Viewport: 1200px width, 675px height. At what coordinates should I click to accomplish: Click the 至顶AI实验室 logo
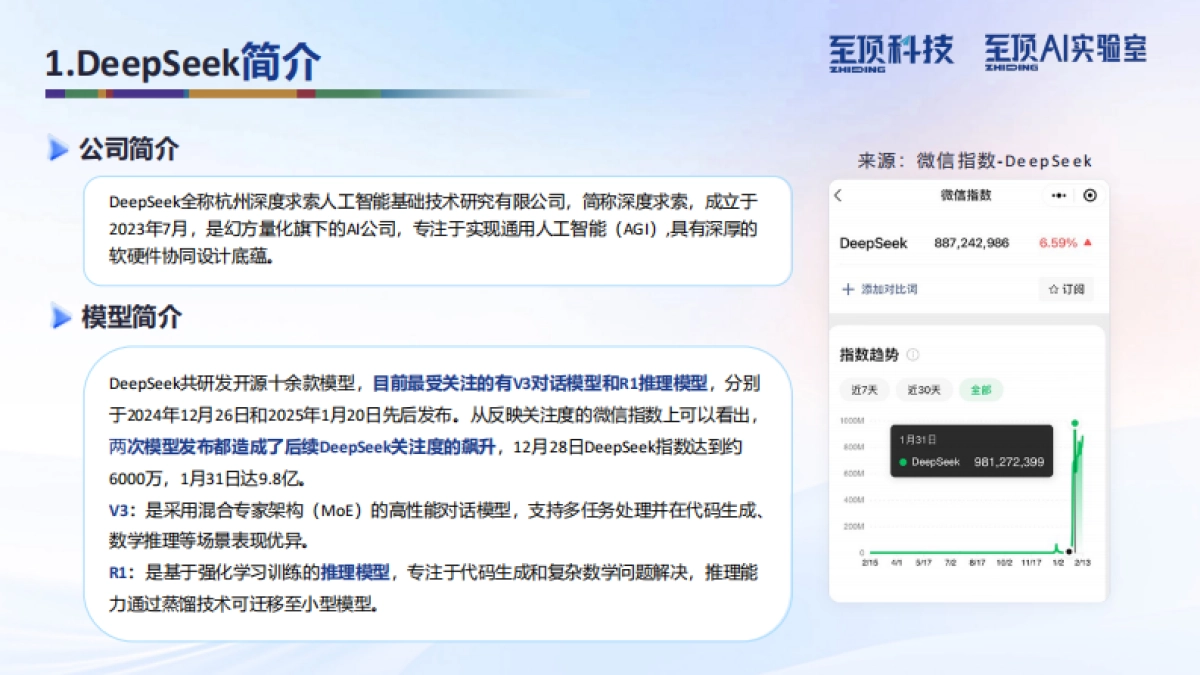[1066, 48]
